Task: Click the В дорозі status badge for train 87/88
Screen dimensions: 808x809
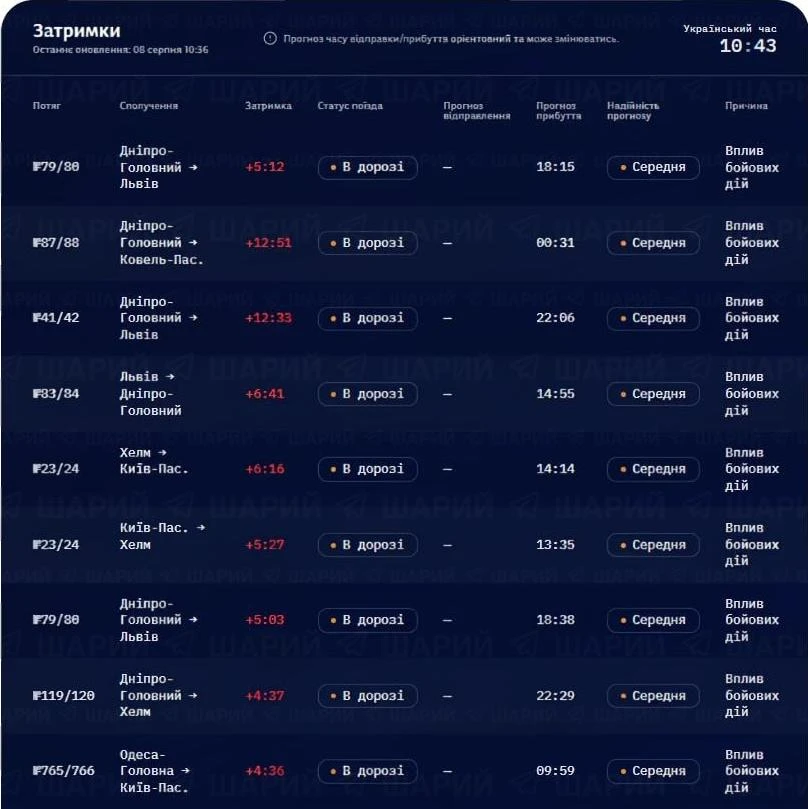Action: coord(368,243)
